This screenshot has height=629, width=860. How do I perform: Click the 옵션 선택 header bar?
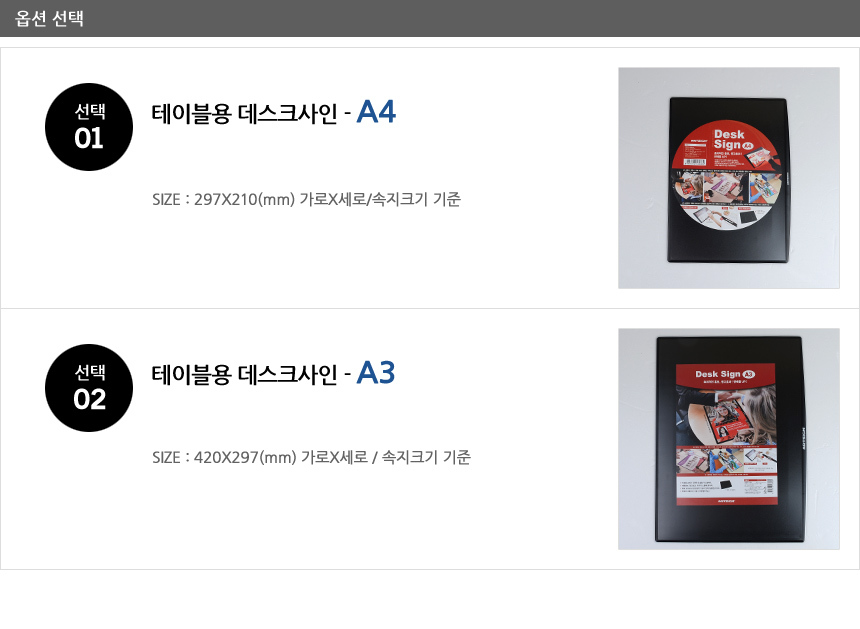pos(430,18)
